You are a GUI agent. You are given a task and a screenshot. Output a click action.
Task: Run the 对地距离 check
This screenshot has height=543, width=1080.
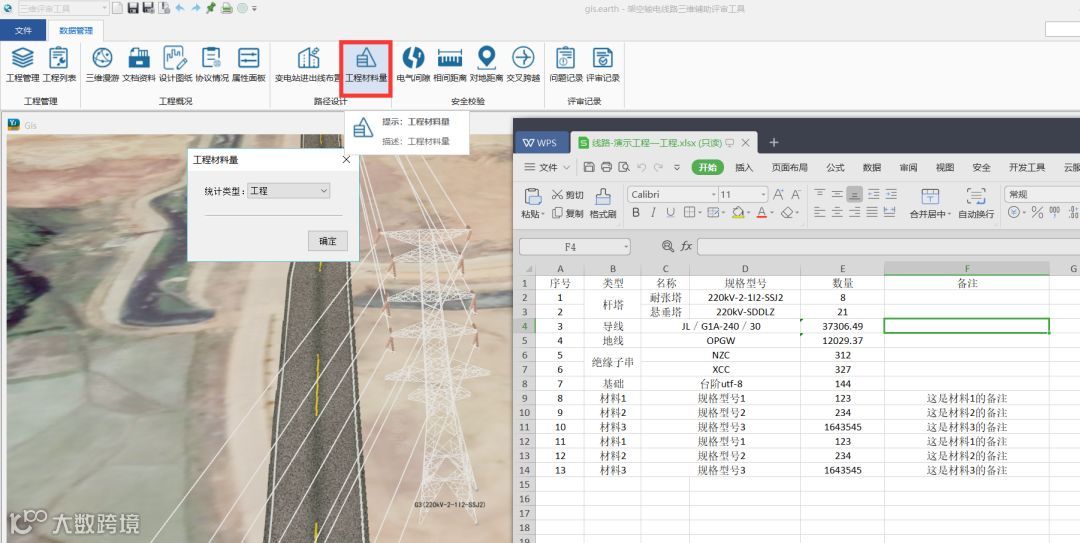(486, 65)
